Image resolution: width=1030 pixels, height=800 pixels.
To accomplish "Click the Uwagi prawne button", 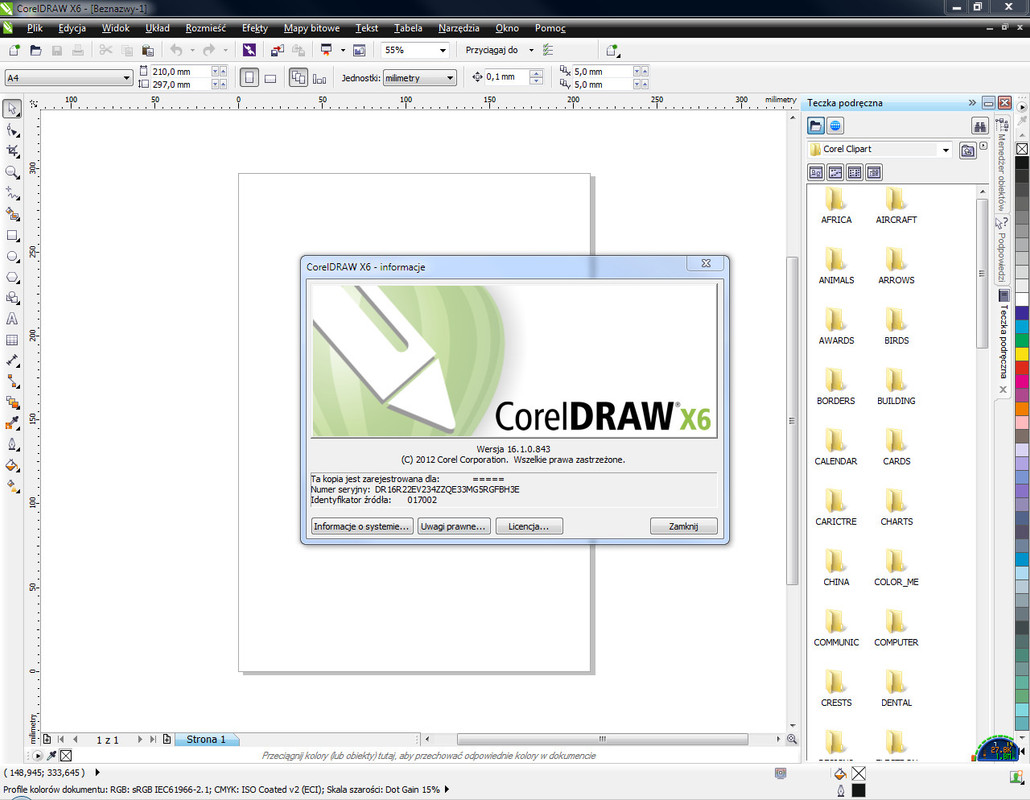I will tap(453, 526).
